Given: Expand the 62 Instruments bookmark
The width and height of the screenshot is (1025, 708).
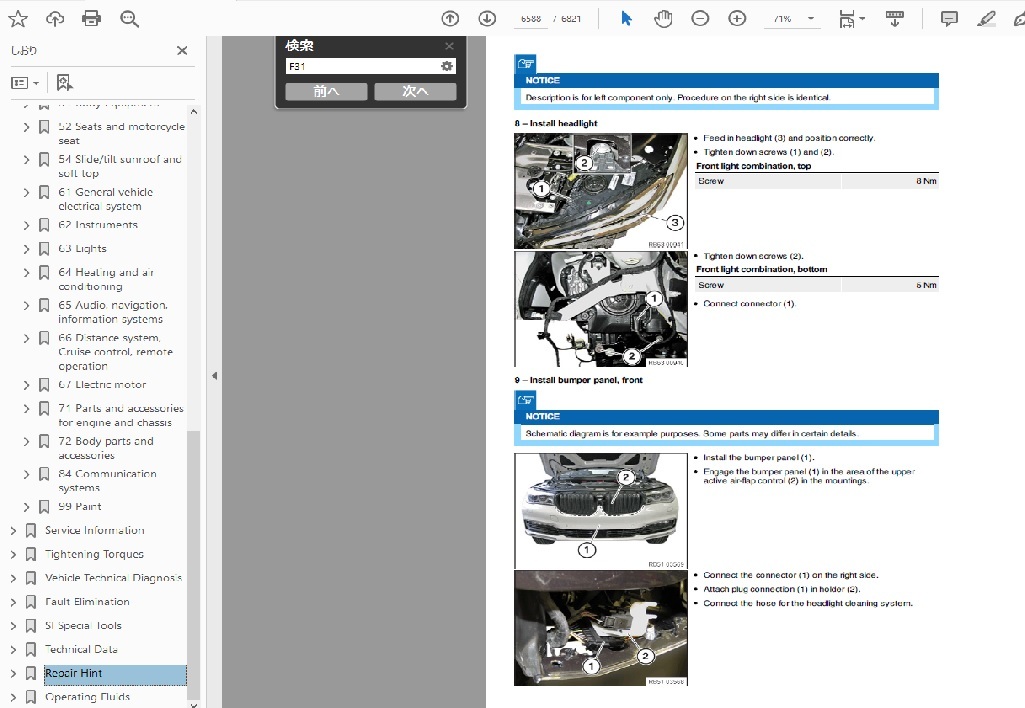Looking at the screenshot, I should click(26, 225).
